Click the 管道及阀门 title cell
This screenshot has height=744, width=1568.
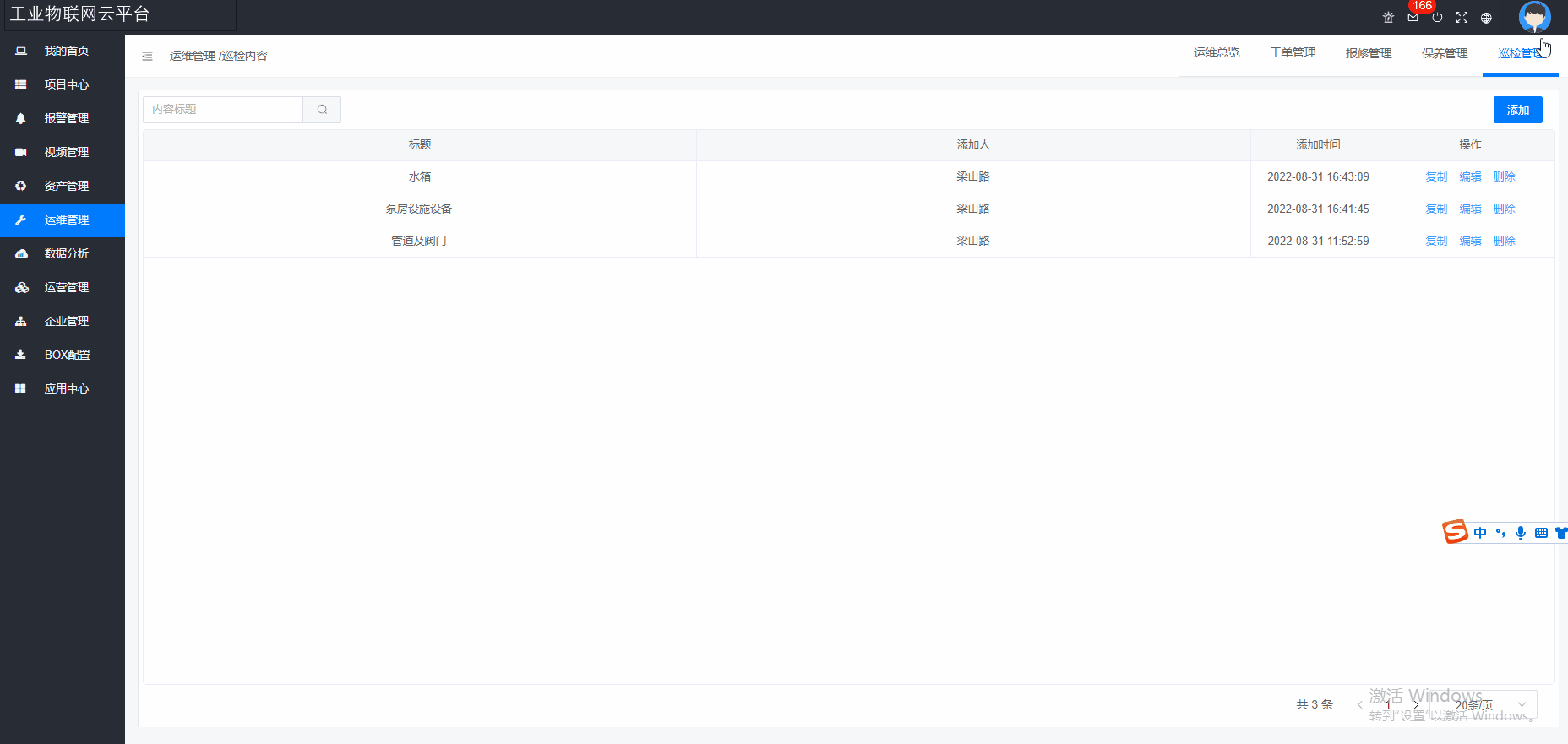pyautogui.click(x=420, y=242)
